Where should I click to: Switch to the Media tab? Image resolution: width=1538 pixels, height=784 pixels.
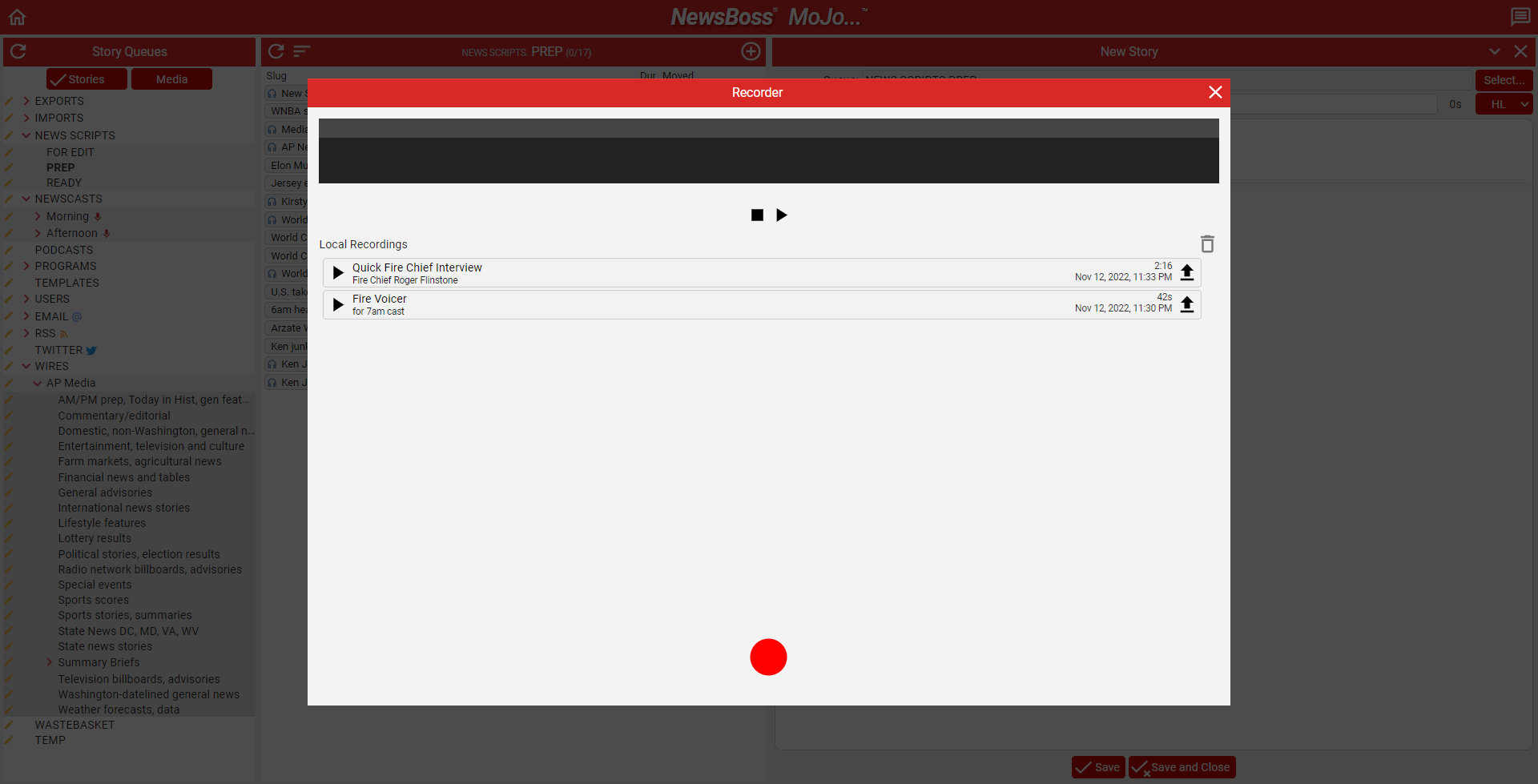click(x=171, y=79)
